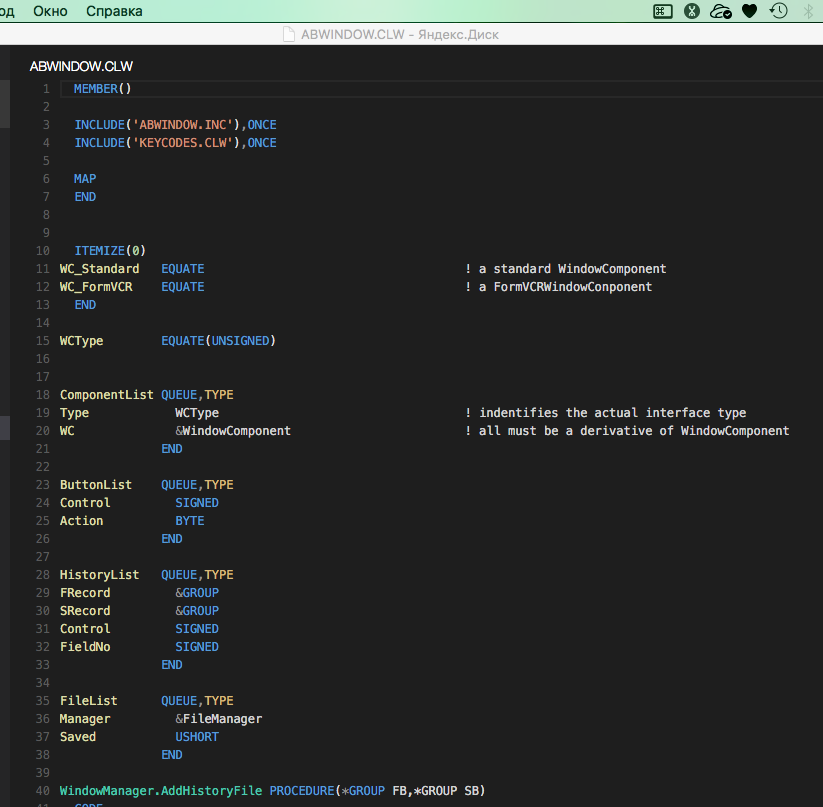Open the round X-shaped menu bar icon
Viewport: 823px width, 807px height.
pos(691,11)
